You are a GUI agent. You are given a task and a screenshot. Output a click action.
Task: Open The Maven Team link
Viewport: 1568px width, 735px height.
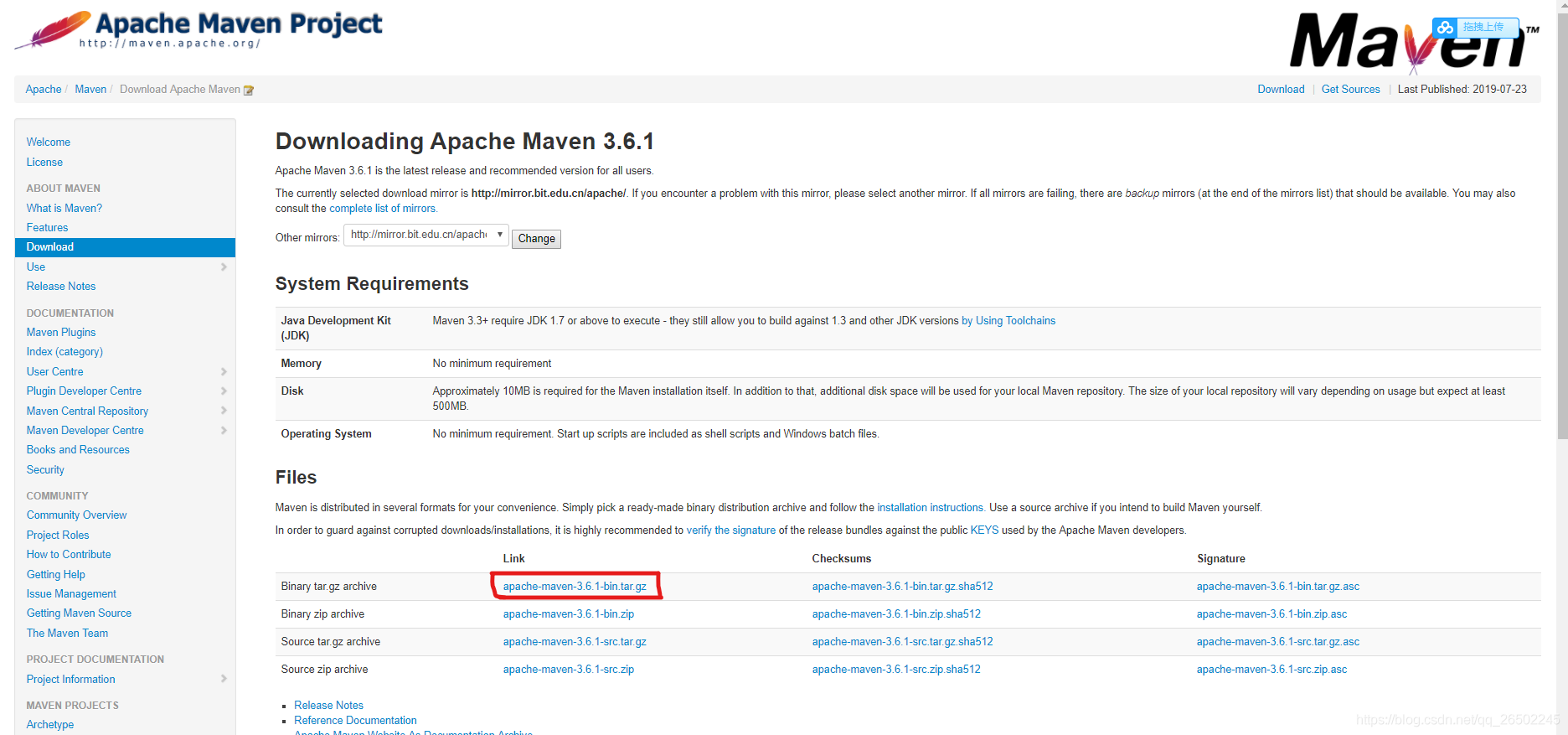67,634
